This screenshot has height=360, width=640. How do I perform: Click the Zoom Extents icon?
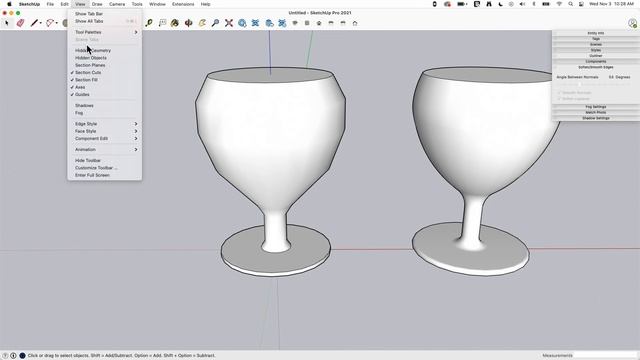(x=229, y=23)
